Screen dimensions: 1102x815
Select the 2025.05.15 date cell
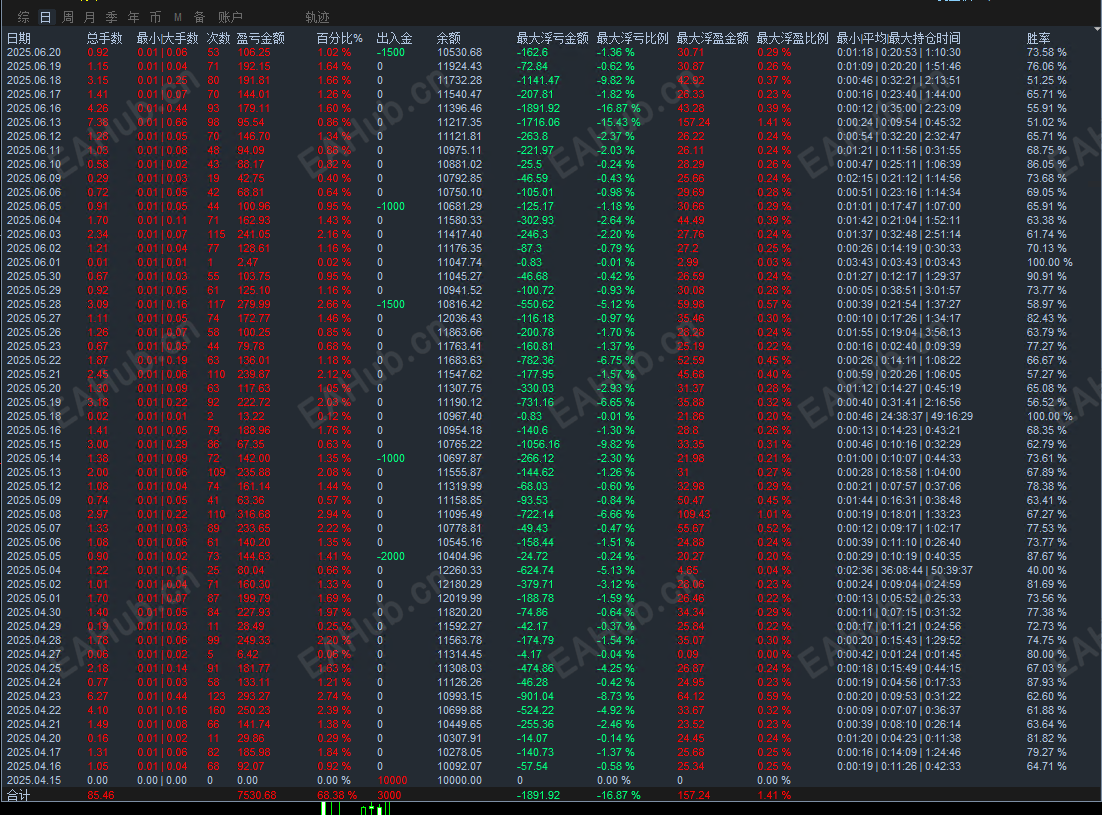[34, 445]
